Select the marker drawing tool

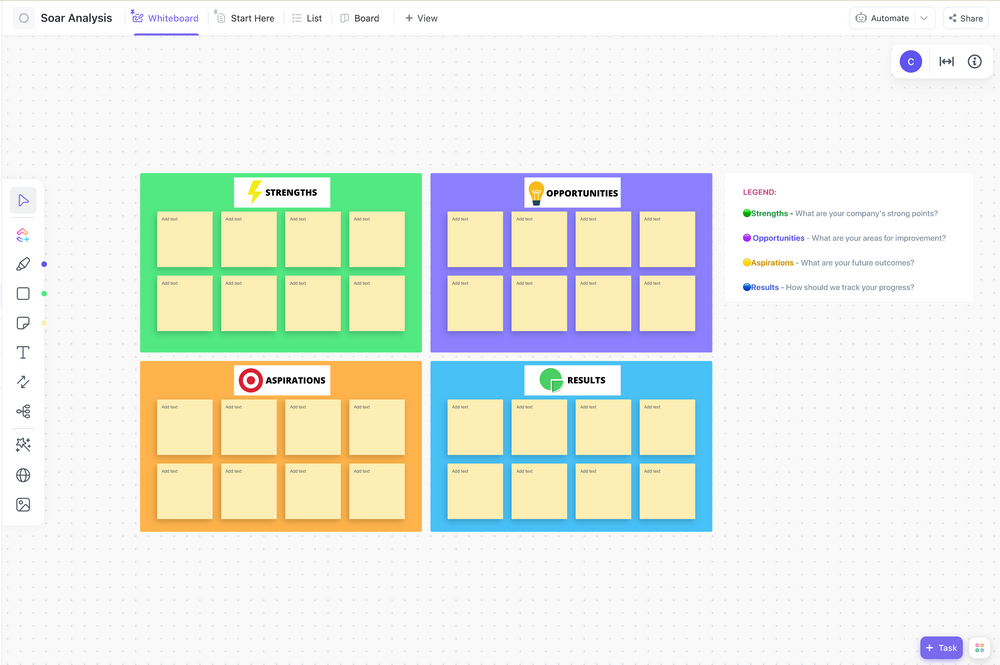[23, 264]
